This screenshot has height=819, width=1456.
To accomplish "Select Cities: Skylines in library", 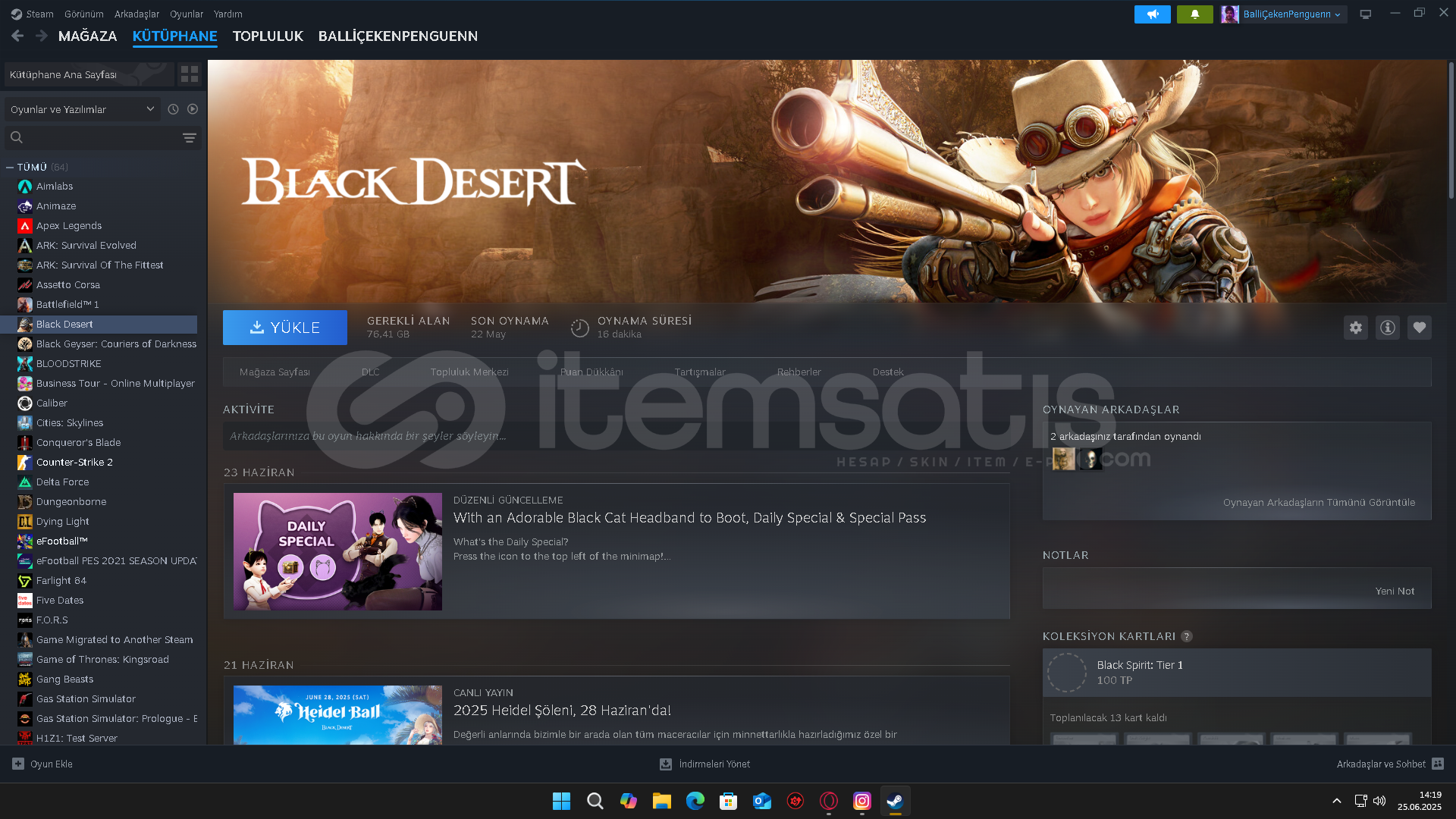I will (x=99, y=422).
